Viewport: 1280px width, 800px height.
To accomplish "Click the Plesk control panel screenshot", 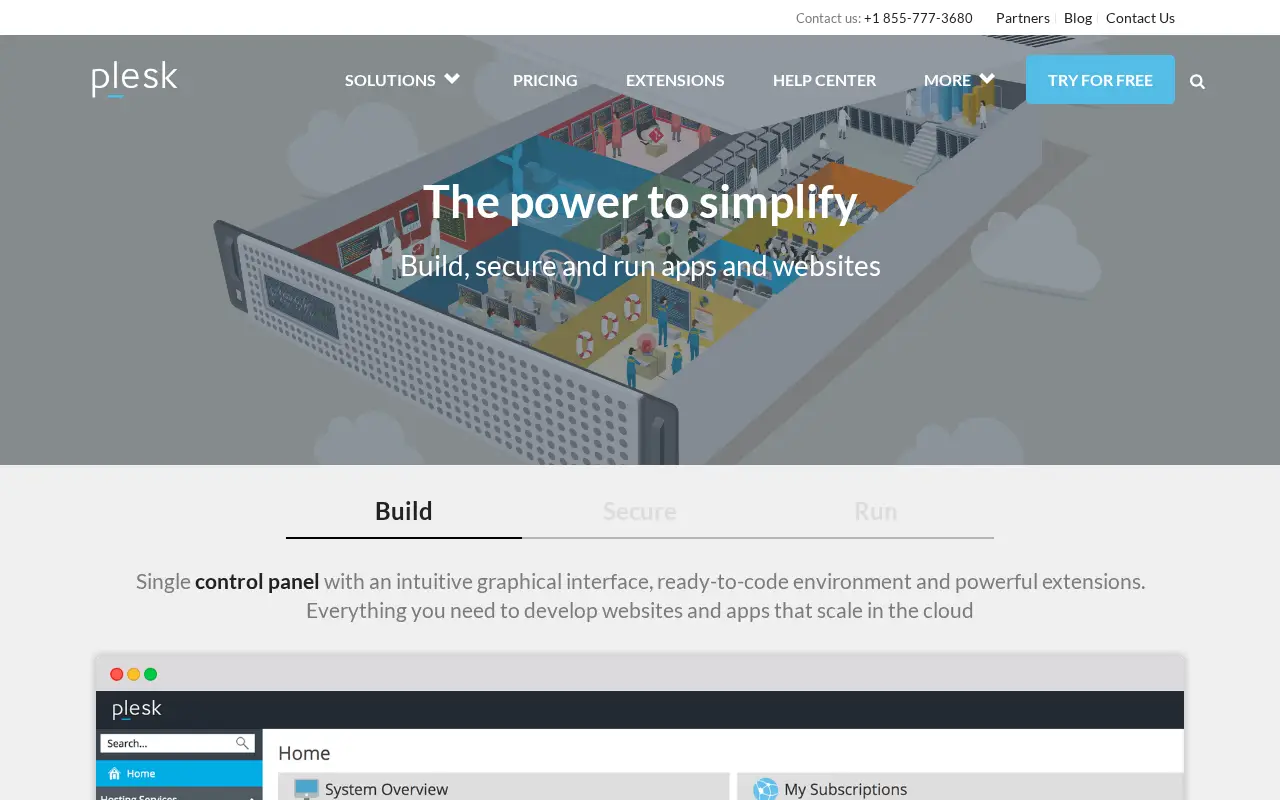I will pos(640,728).
